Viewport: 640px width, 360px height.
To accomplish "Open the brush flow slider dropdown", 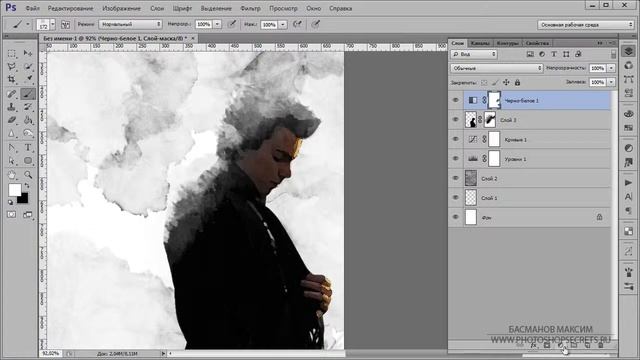I will pyautogui.click(x=283, y=24).
